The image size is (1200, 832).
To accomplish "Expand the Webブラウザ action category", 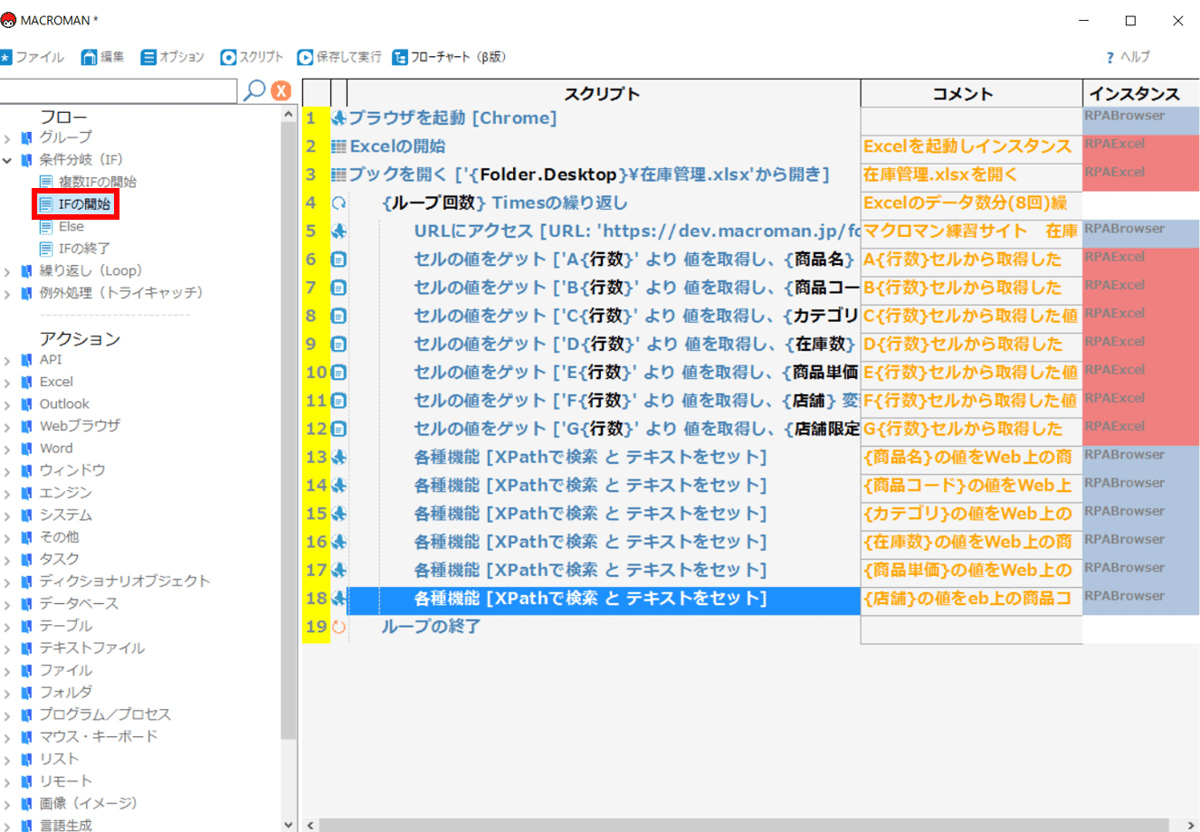I will click(8, 426).
